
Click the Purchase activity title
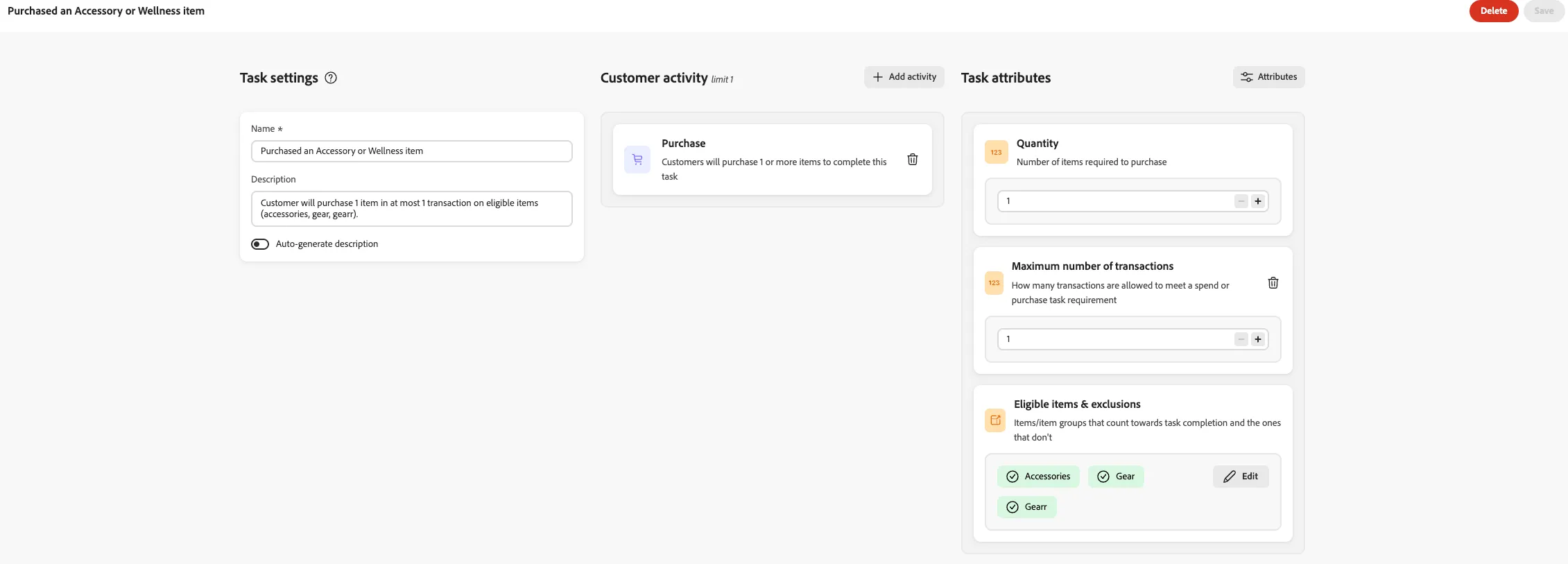(x=683, y=144)
